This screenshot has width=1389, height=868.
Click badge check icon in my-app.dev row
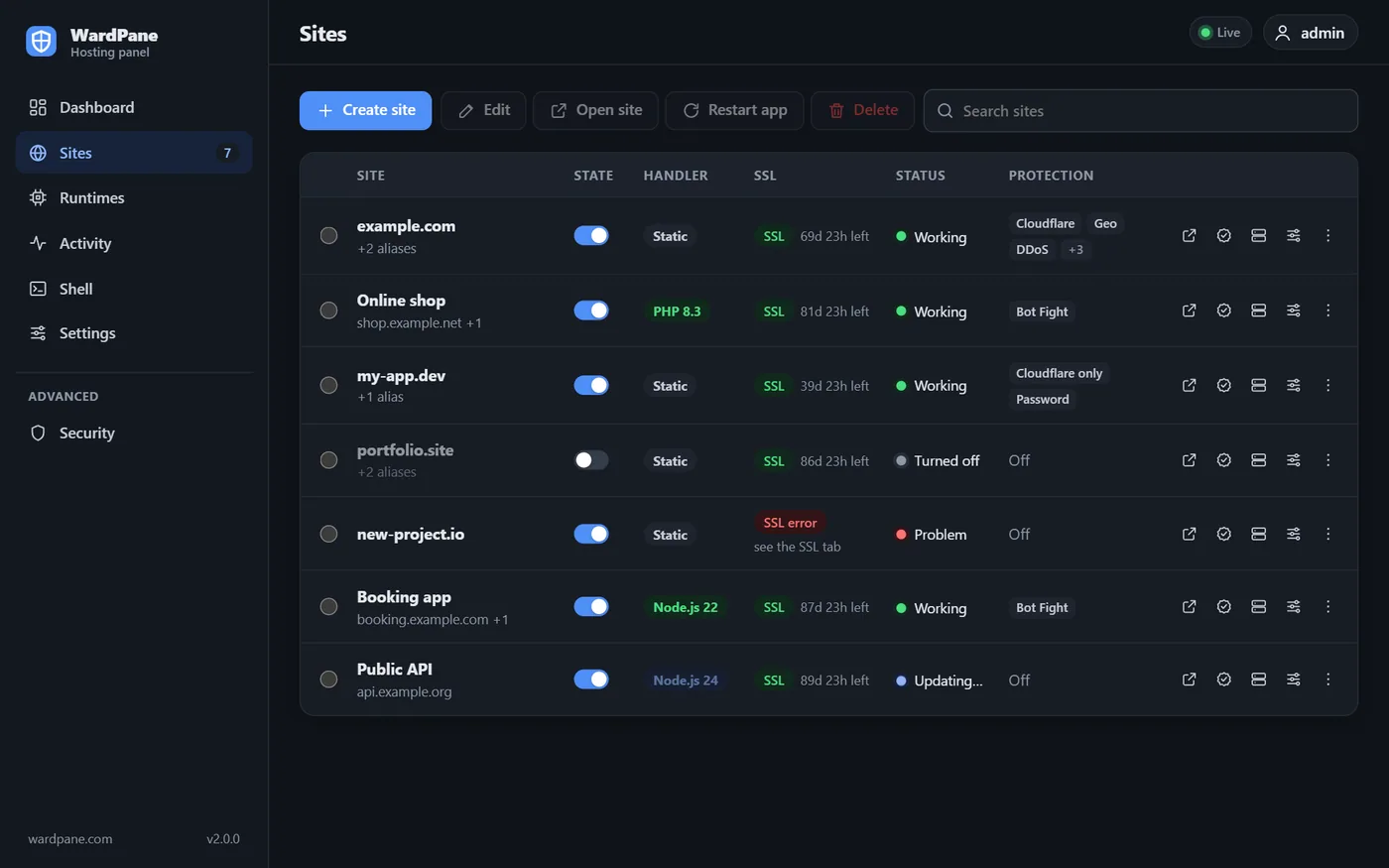1223,385
